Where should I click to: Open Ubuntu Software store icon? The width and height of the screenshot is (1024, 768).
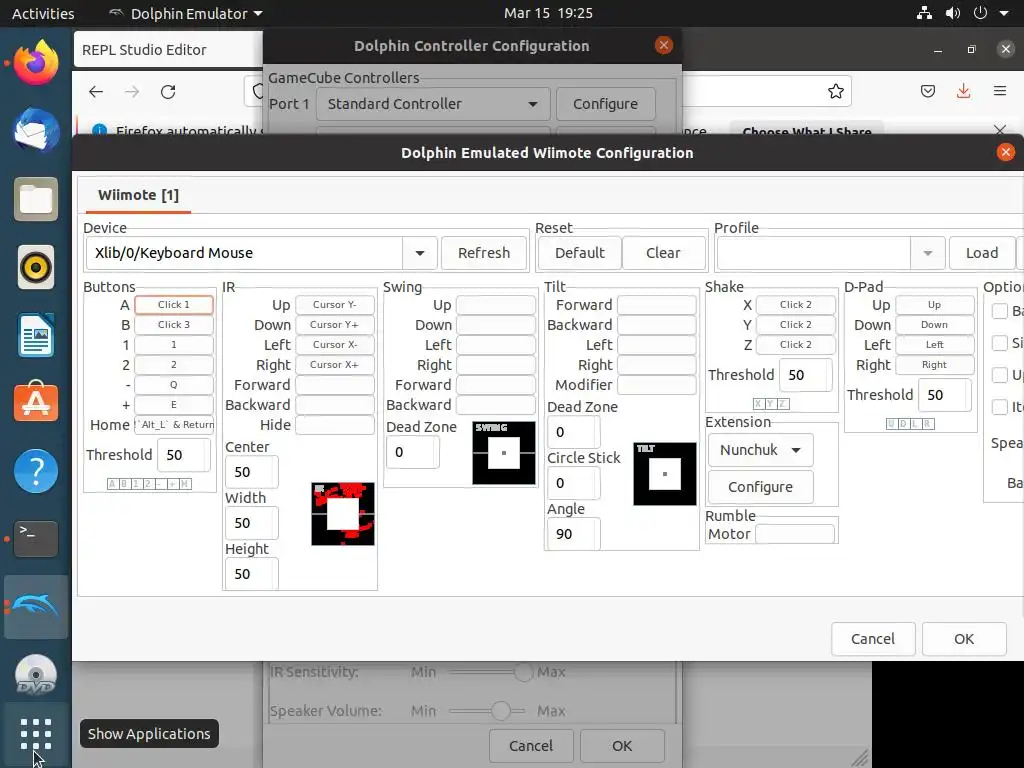coord(36,402)
